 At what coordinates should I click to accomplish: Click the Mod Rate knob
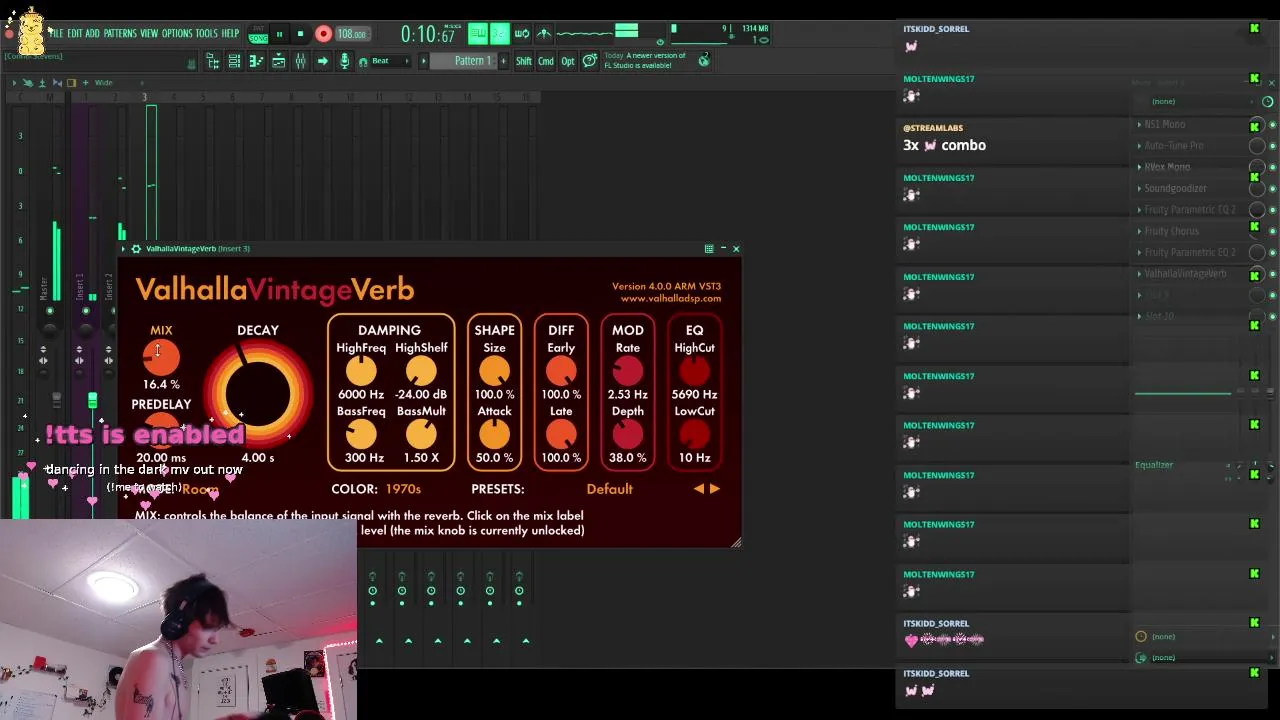tap(628, 371)
